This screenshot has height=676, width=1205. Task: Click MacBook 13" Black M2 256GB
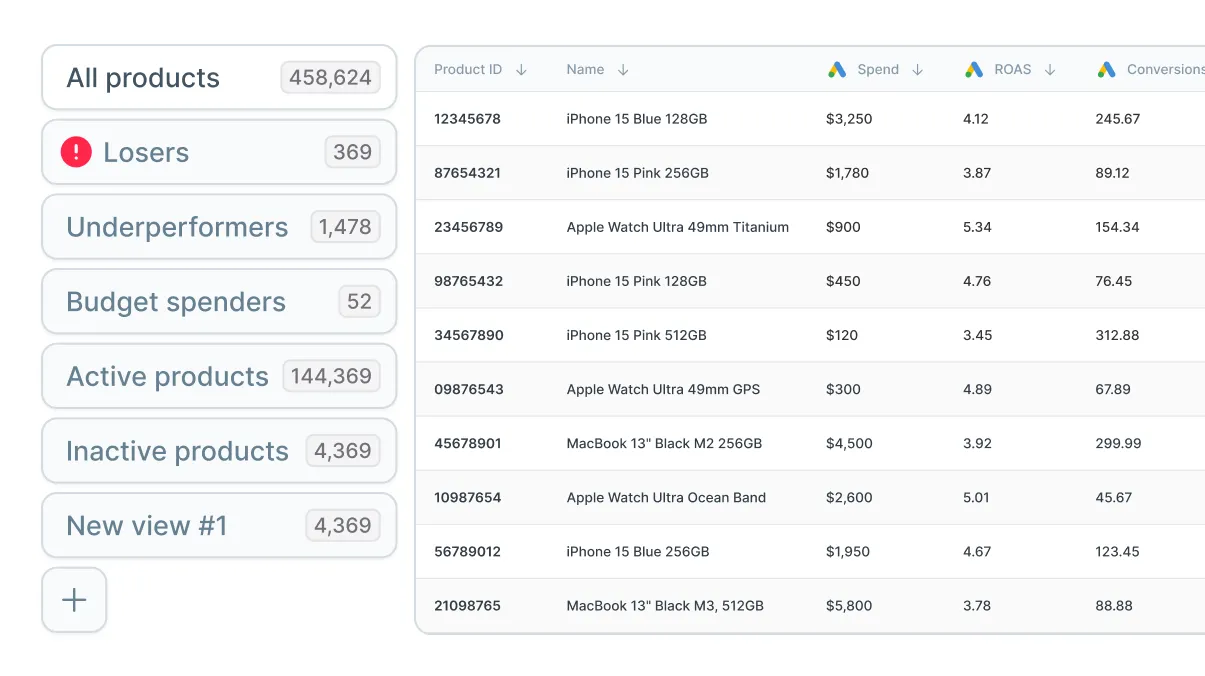pos(664,443)
